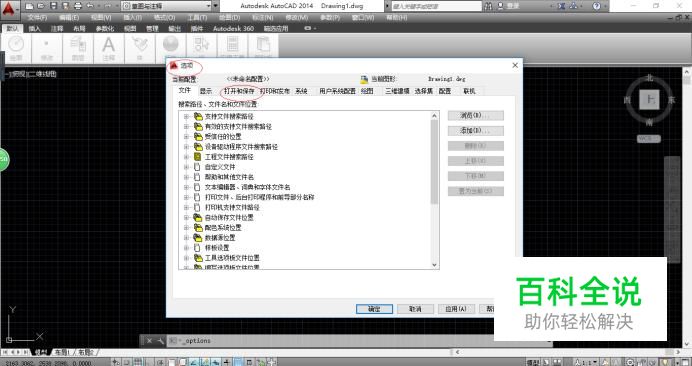Click the Autodesk Exchange X icon
692x366 pixels.
point(561,6)
